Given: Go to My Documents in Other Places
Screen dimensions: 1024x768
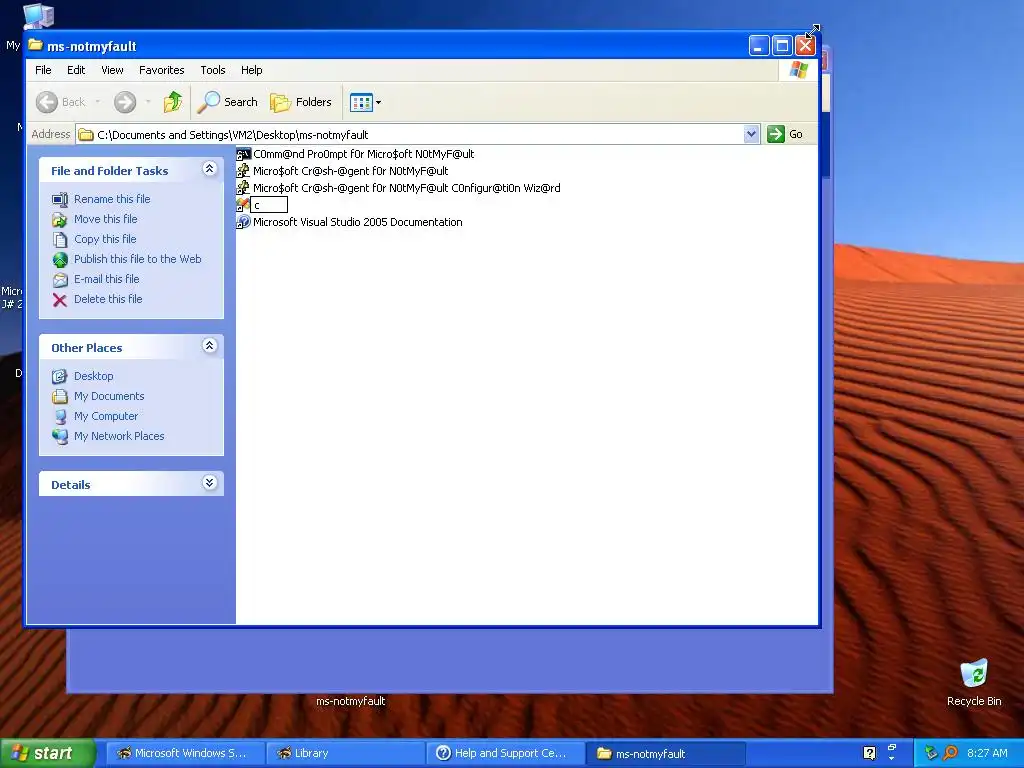Looking at the screenshot, I should click(x=109, y=396).
